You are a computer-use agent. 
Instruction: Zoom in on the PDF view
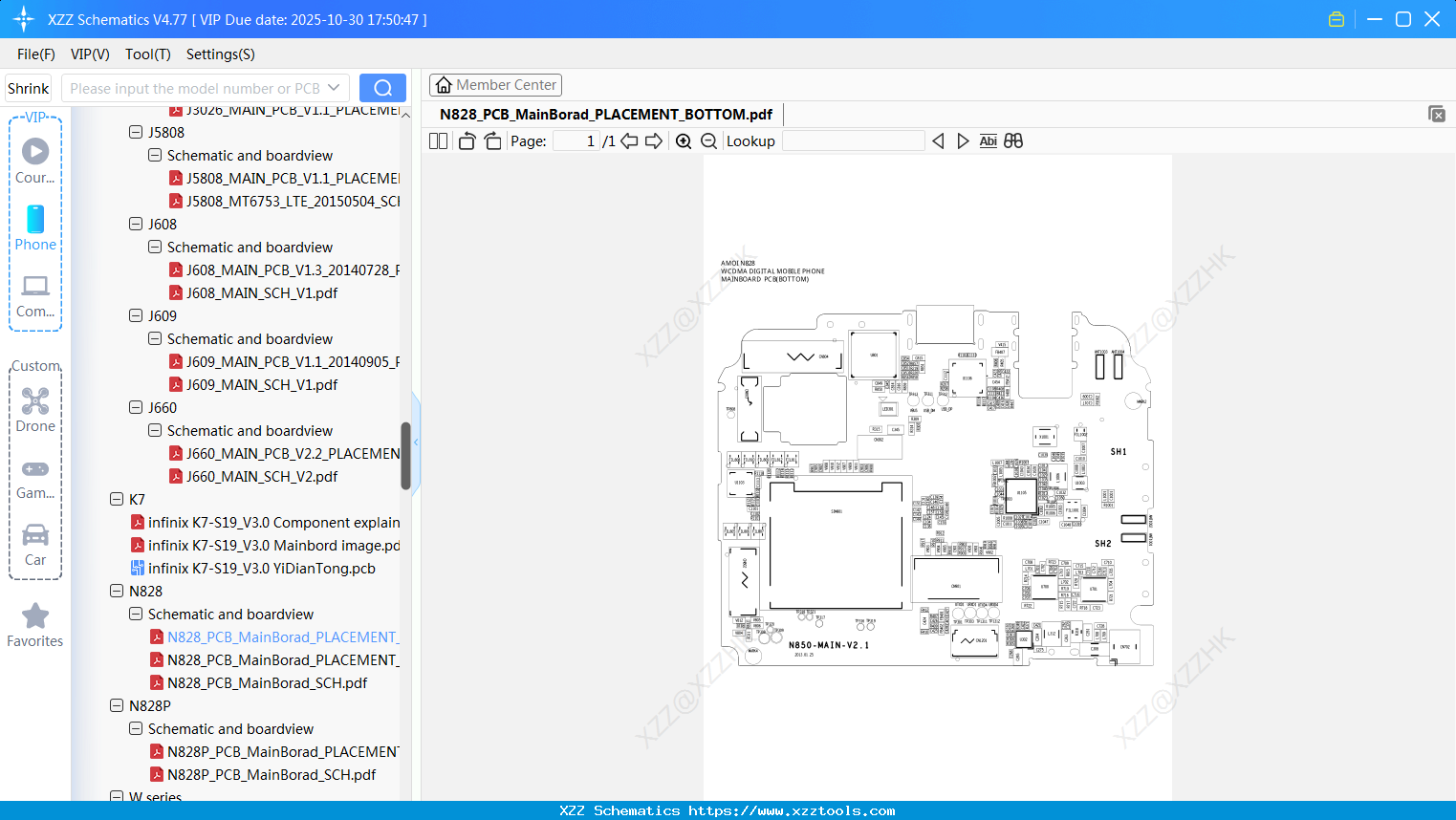pyautogui.click(x=684, y=140)
